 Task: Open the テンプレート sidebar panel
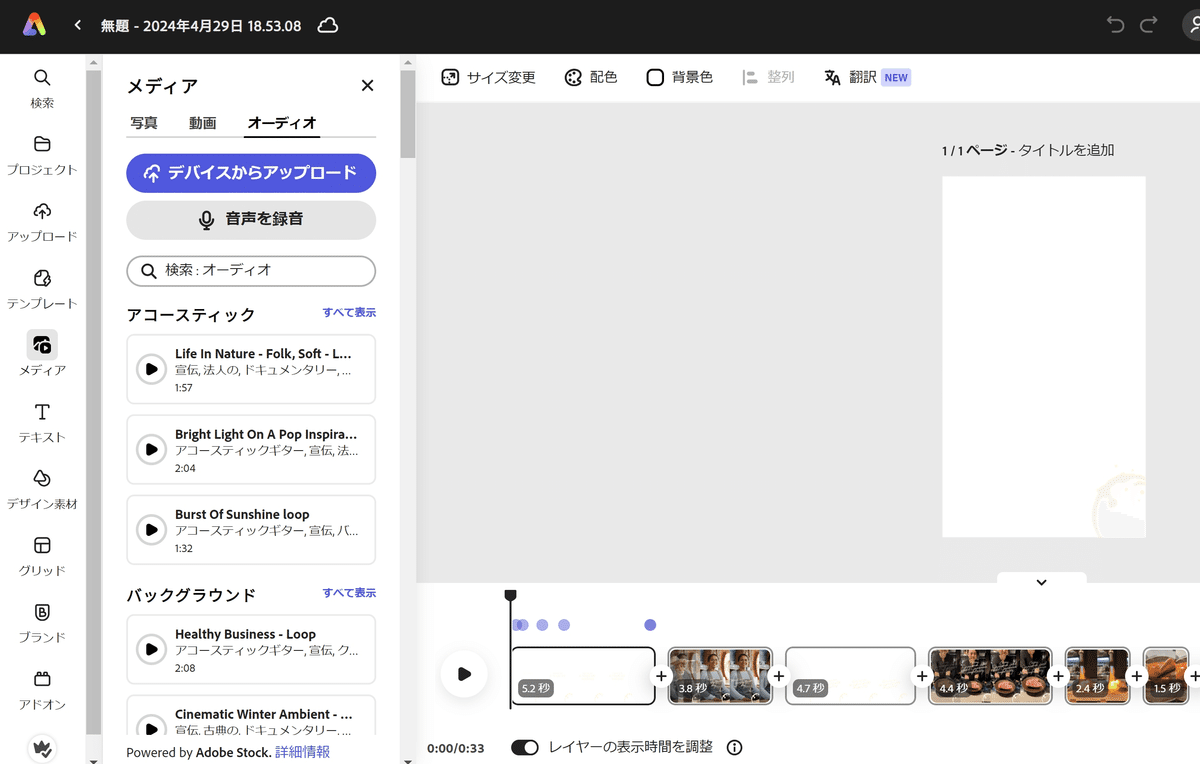tap(42, 289)
